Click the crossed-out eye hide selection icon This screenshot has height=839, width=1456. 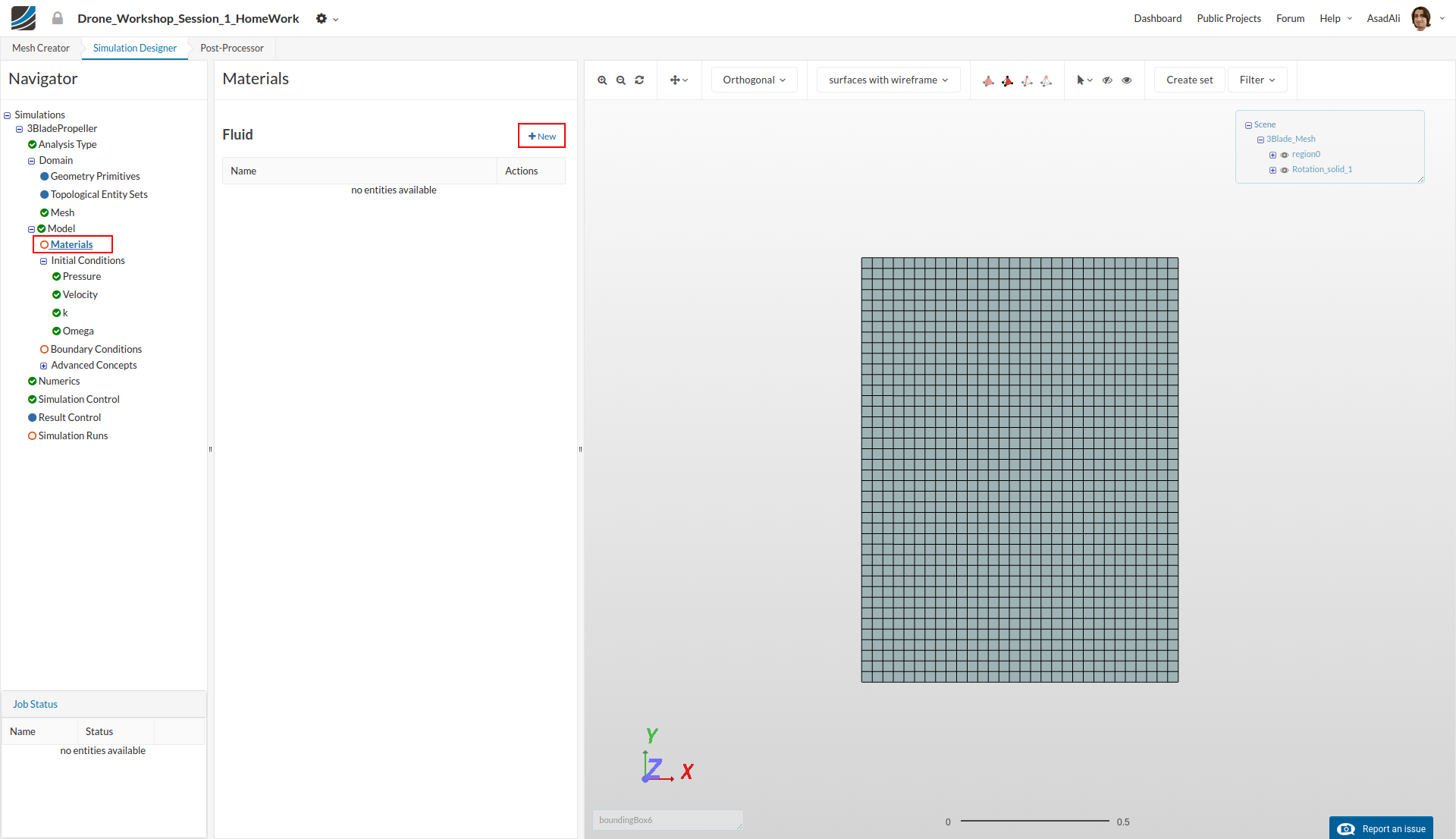click(1107, 80)
